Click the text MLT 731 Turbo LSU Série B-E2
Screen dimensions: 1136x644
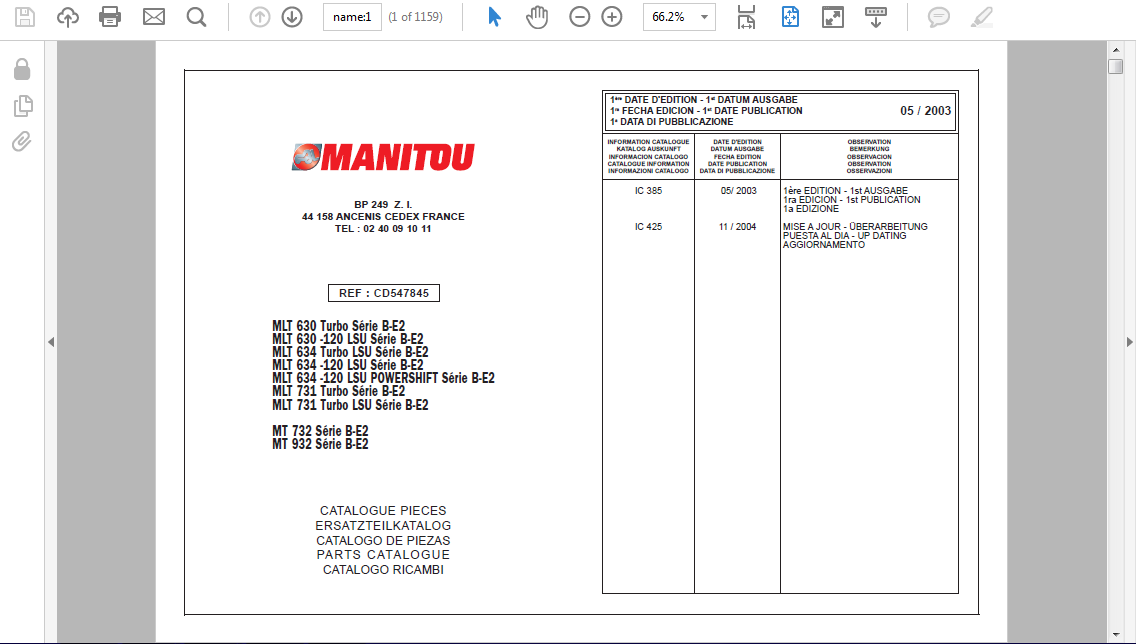[x=351, y=405]
